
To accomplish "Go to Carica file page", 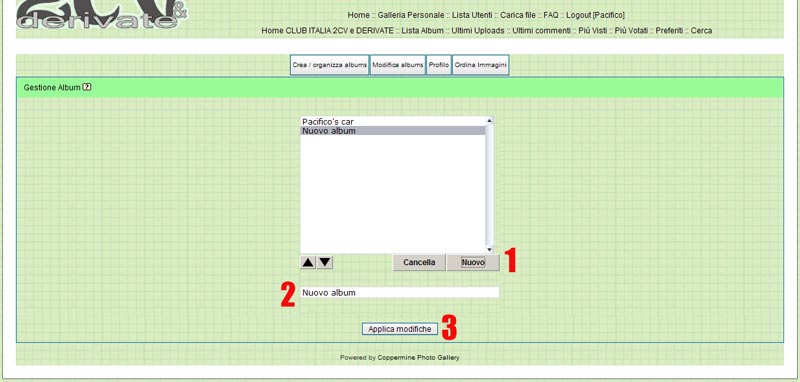I will [517, 15].
